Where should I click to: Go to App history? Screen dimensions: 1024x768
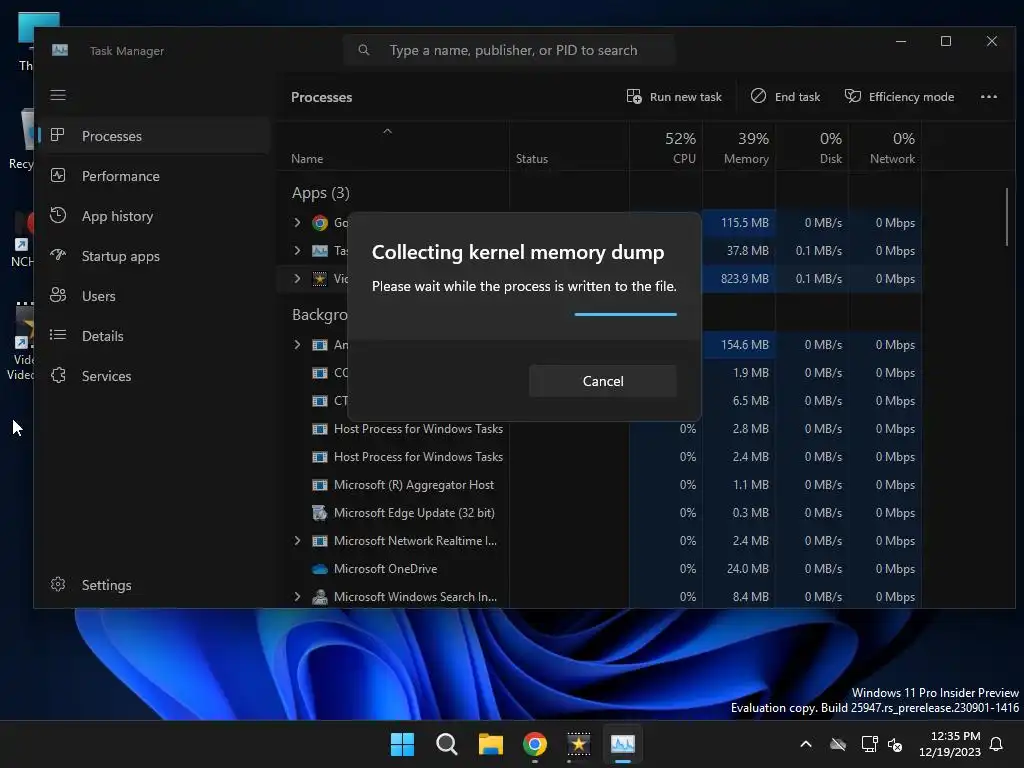[154, 216]
